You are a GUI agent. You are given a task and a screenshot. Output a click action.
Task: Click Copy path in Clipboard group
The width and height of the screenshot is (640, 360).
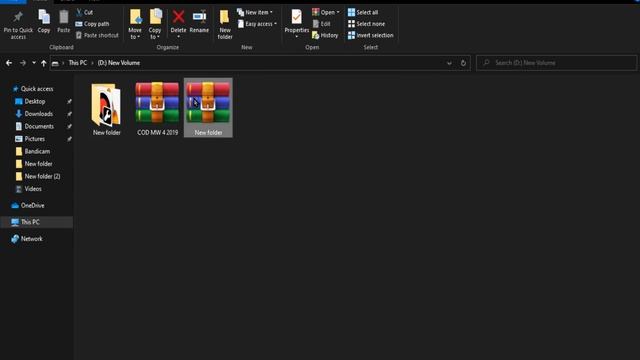(92, 24)
